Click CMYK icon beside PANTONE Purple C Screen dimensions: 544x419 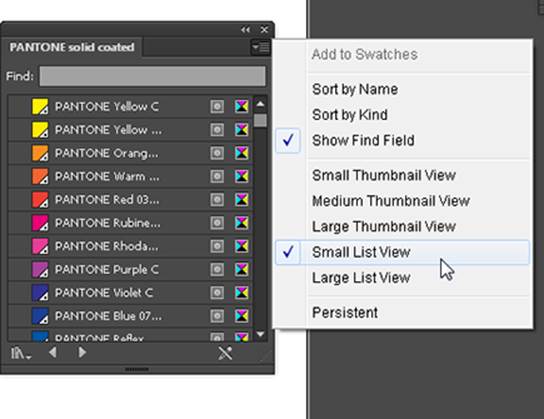[241, 269]
